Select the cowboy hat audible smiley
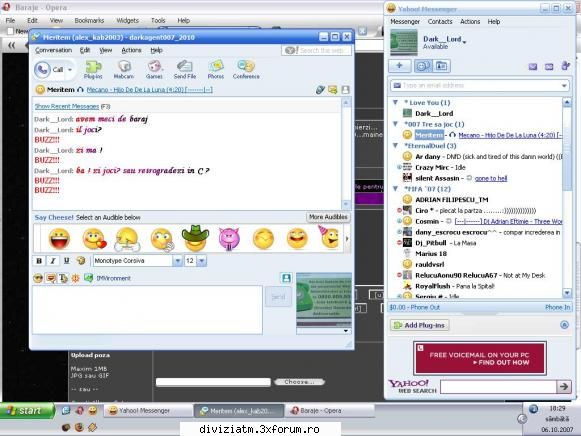 195,238
